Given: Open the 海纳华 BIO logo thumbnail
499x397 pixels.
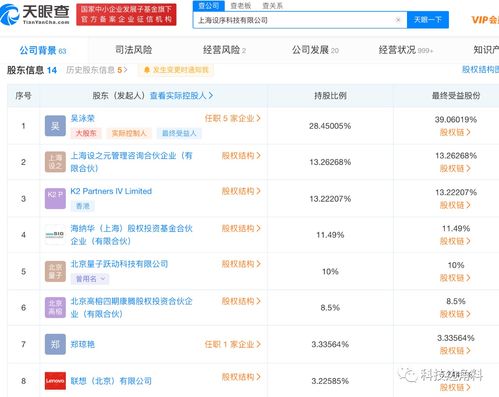Looking at the screenshot, I should click(x=55, y=235).
